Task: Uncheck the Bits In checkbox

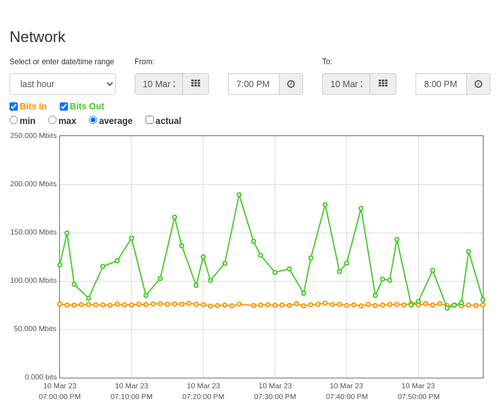Action: click(x=14, y=106)
